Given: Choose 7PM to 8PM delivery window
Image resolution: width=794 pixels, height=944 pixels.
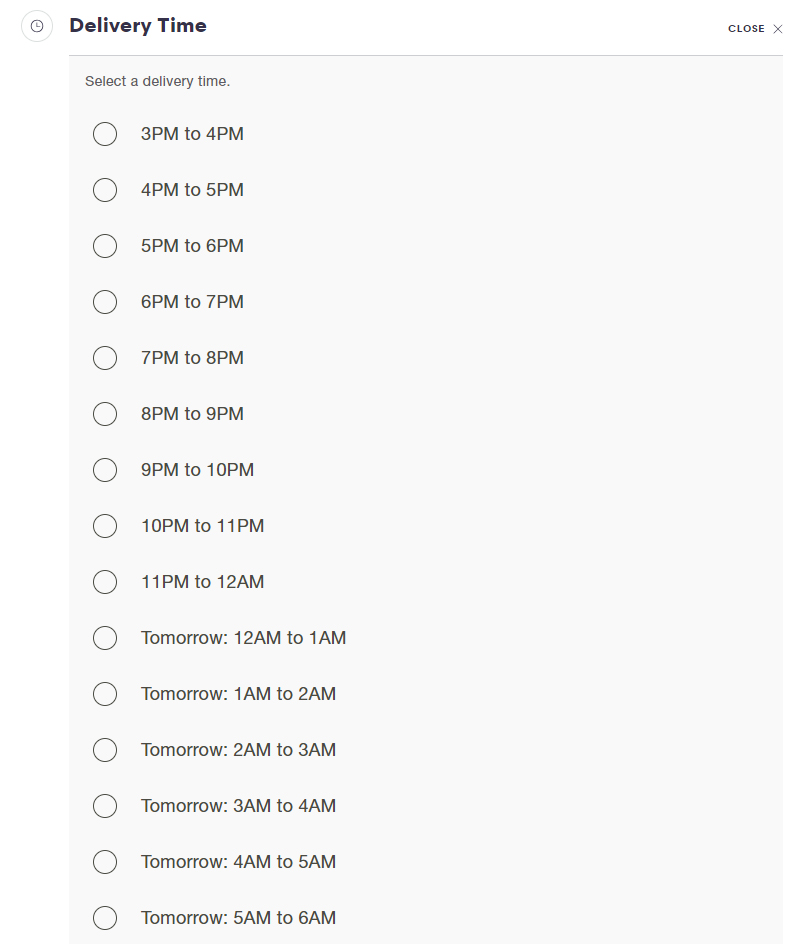Looking at the screenshot, I should pos(105,358).
